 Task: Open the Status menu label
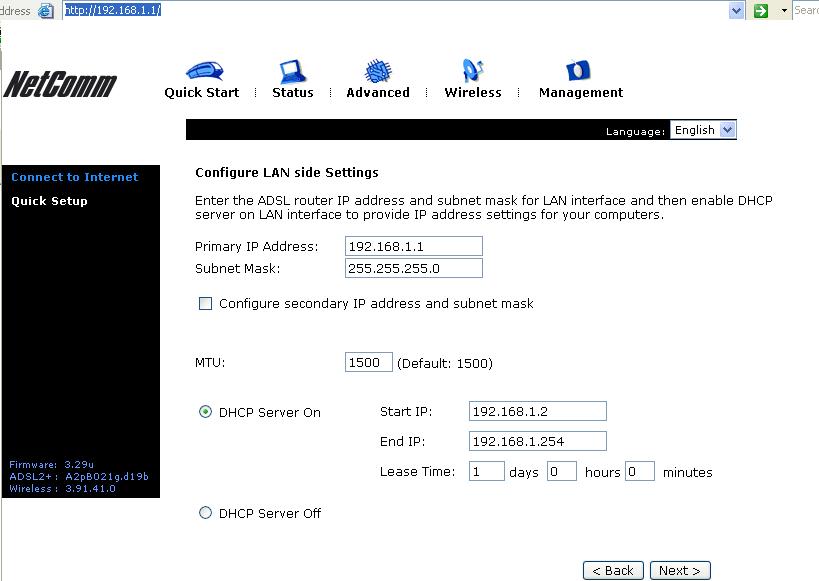point(292,92)
